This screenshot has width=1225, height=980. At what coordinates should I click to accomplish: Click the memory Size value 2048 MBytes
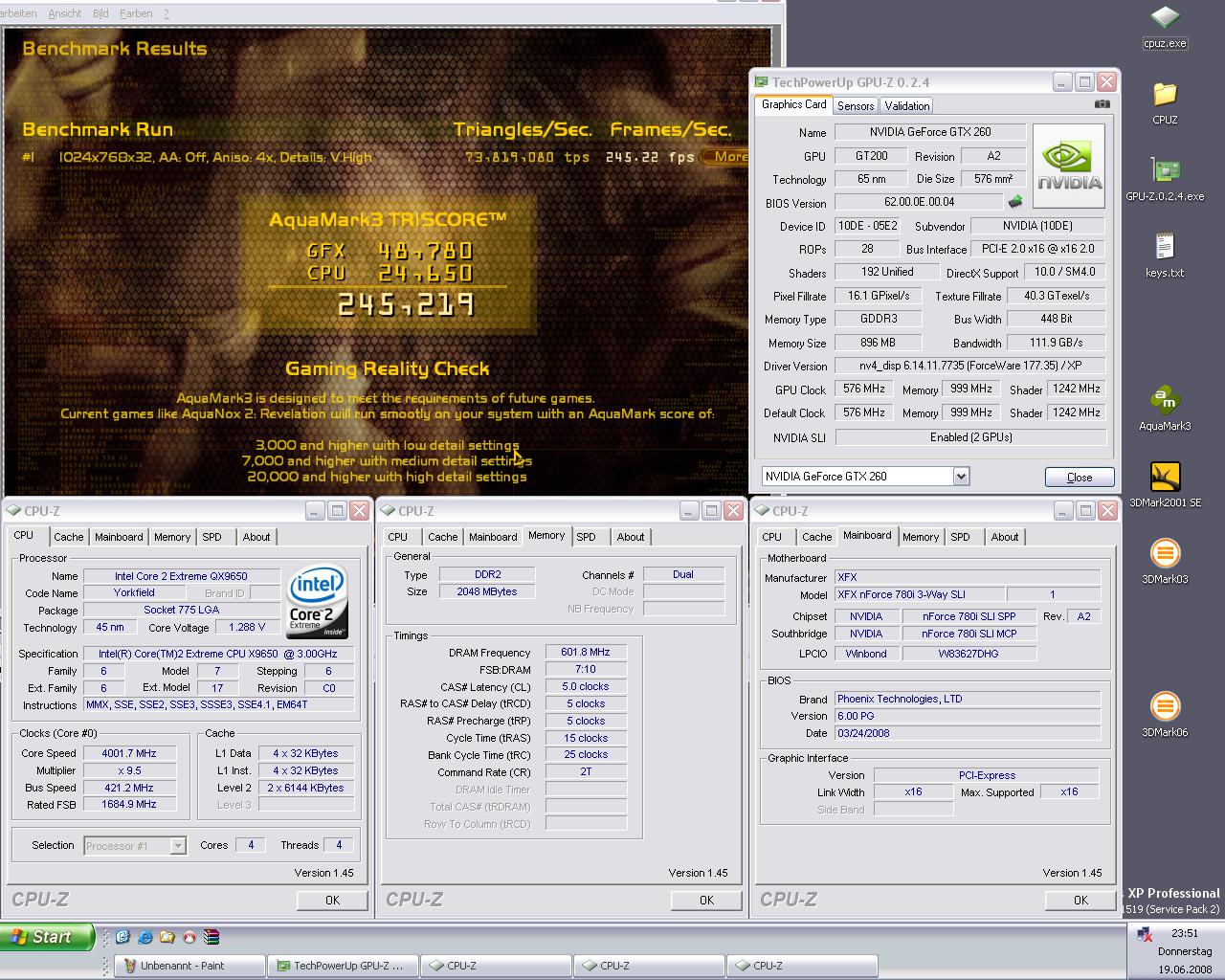coord(487,591)
